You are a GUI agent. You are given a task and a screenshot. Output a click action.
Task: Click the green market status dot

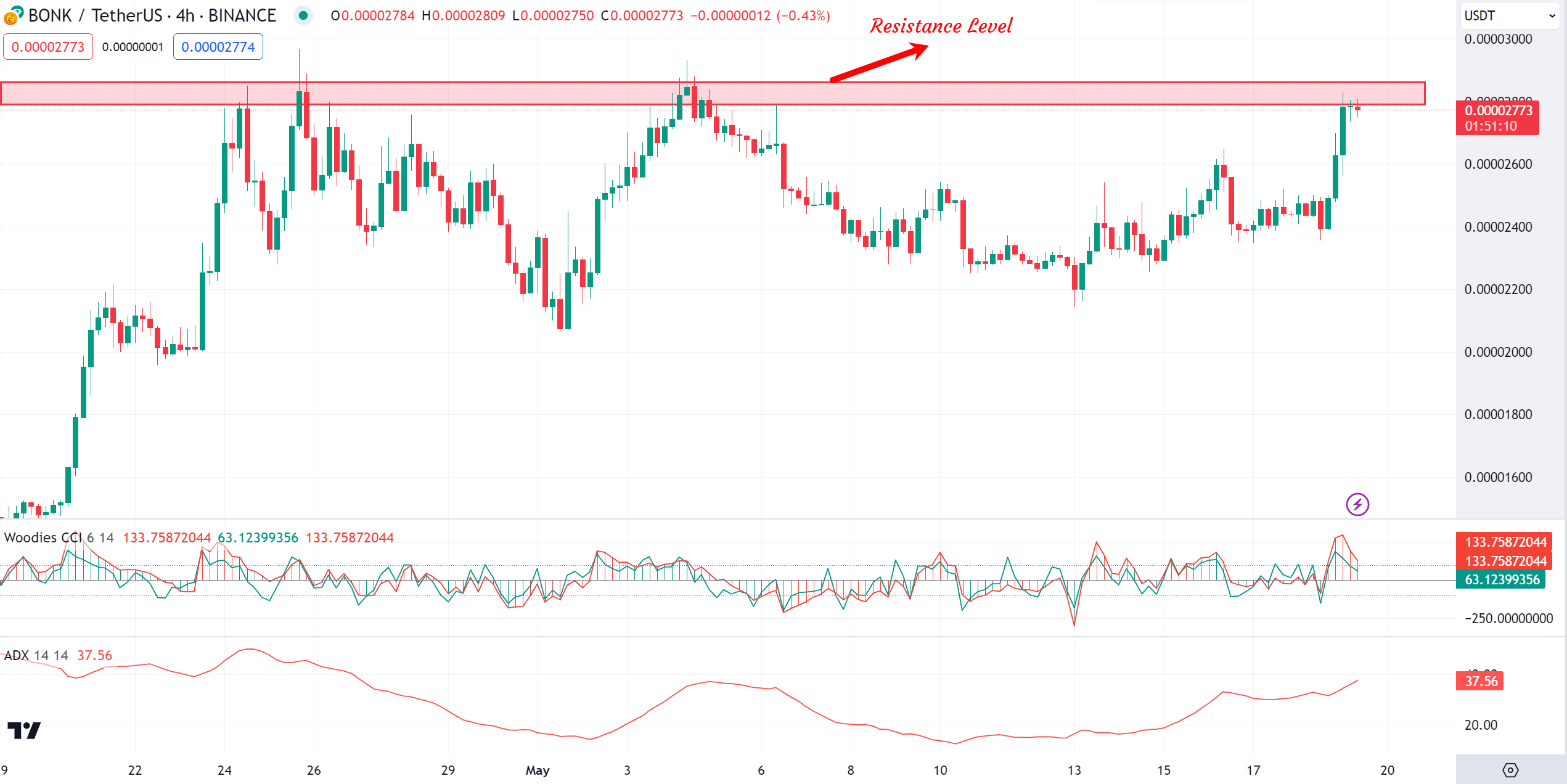[x=303, y=15]
